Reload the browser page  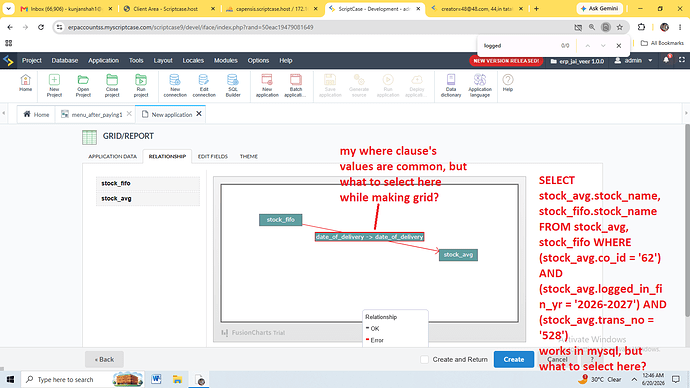(x=41, y=27)
